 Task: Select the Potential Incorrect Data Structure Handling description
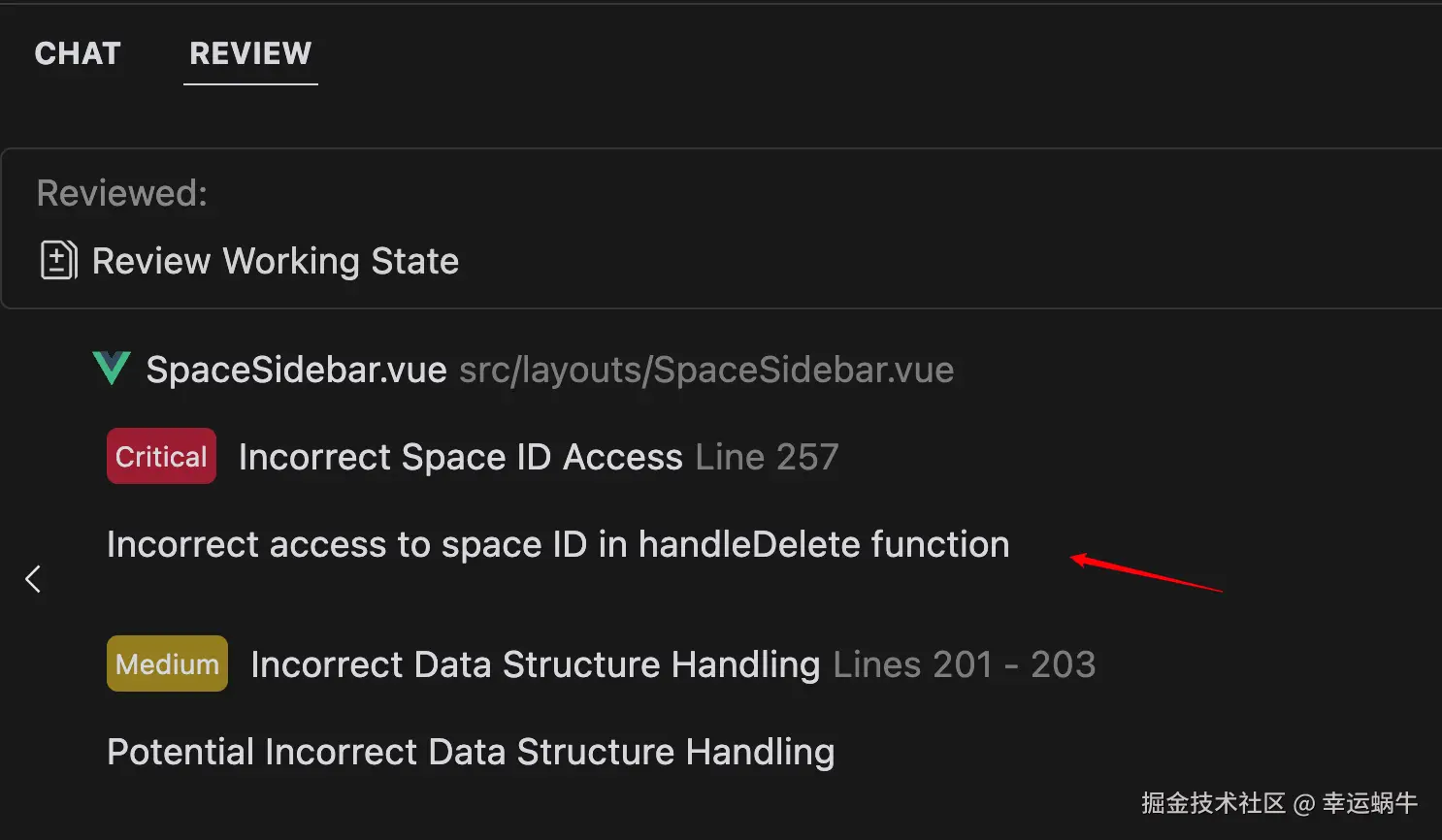tap(470, 752)
